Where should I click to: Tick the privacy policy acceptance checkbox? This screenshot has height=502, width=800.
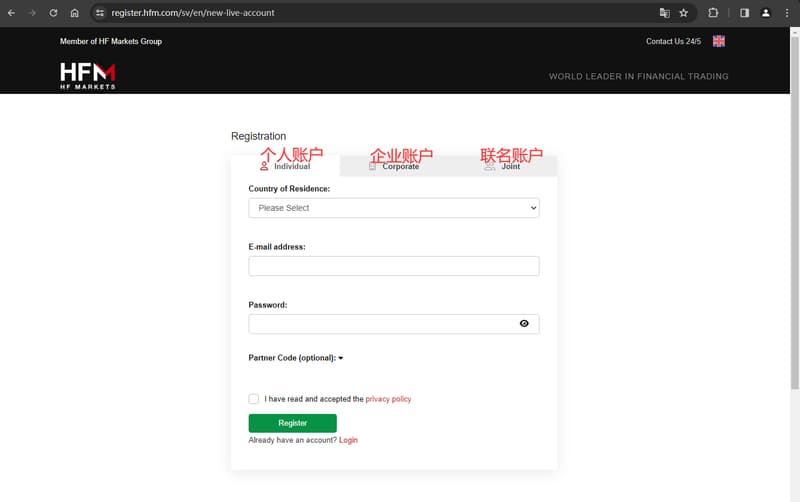click(x=254, y=399)
